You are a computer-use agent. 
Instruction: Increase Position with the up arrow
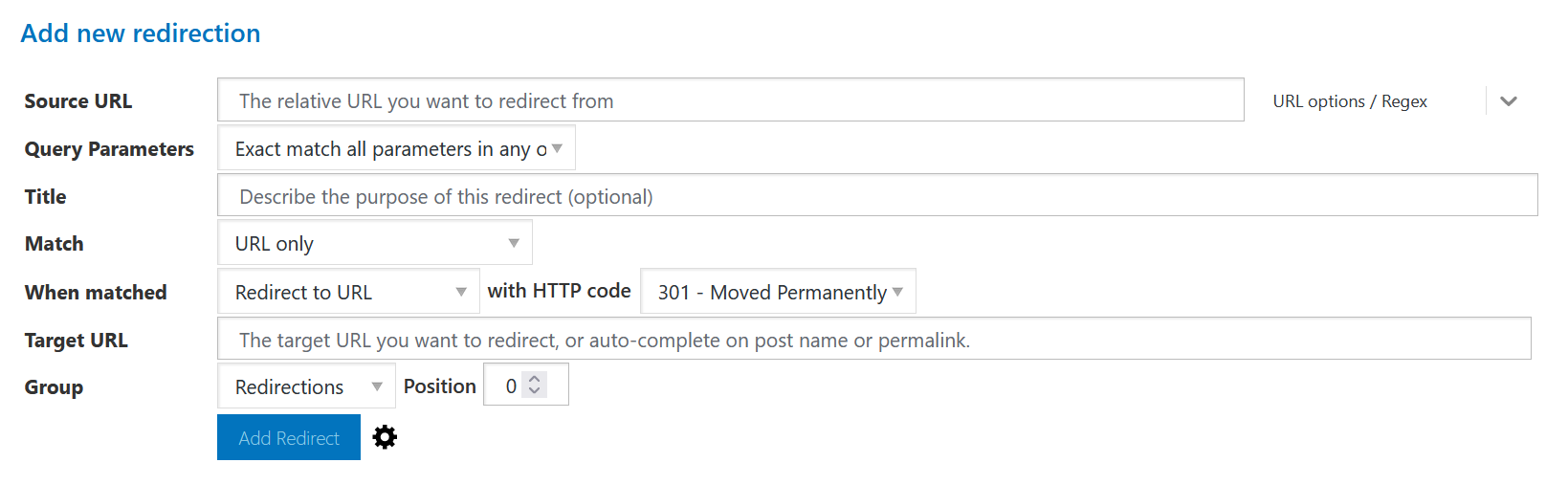pos(535,379)
